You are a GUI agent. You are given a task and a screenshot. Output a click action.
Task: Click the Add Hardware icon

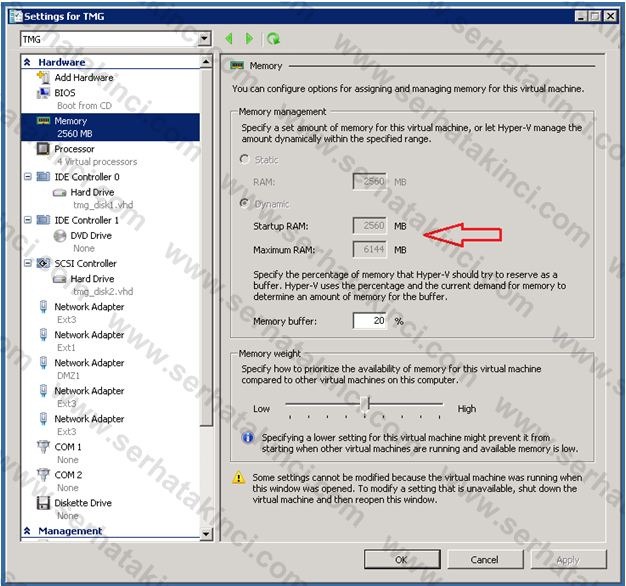43,77
